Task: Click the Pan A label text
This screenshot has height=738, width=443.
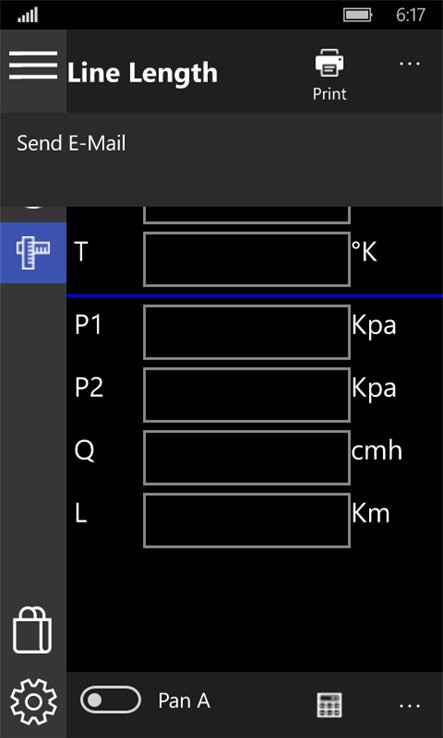Action: coord(184,701)
